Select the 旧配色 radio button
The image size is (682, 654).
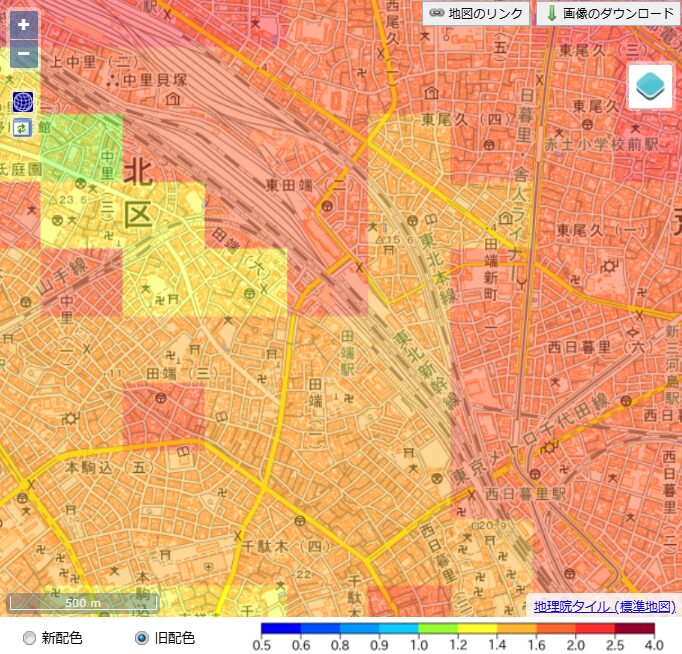141,637
